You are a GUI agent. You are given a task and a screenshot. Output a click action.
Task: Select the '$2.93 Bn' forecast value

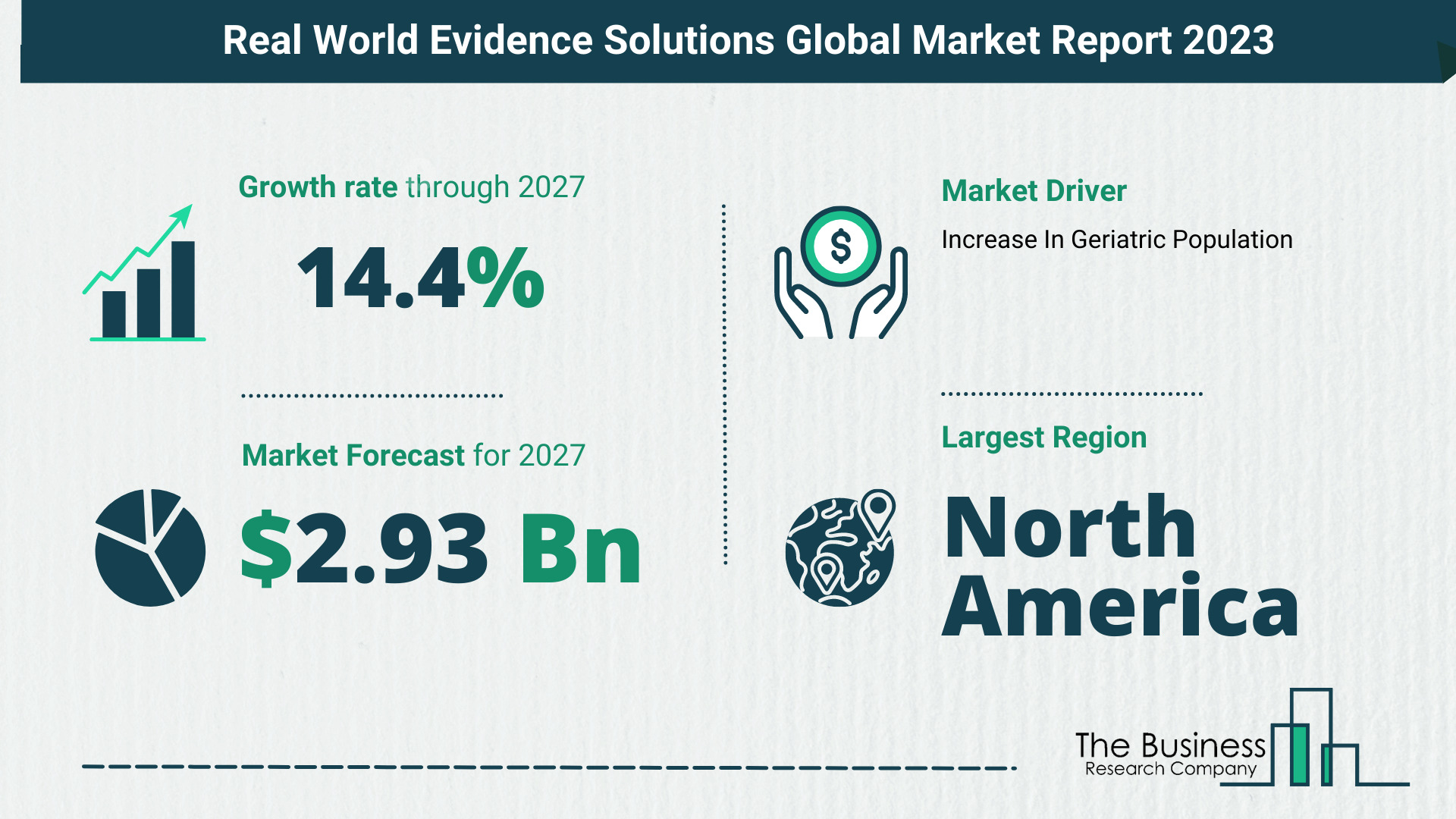pyautogui.click(x=441, y=548)
